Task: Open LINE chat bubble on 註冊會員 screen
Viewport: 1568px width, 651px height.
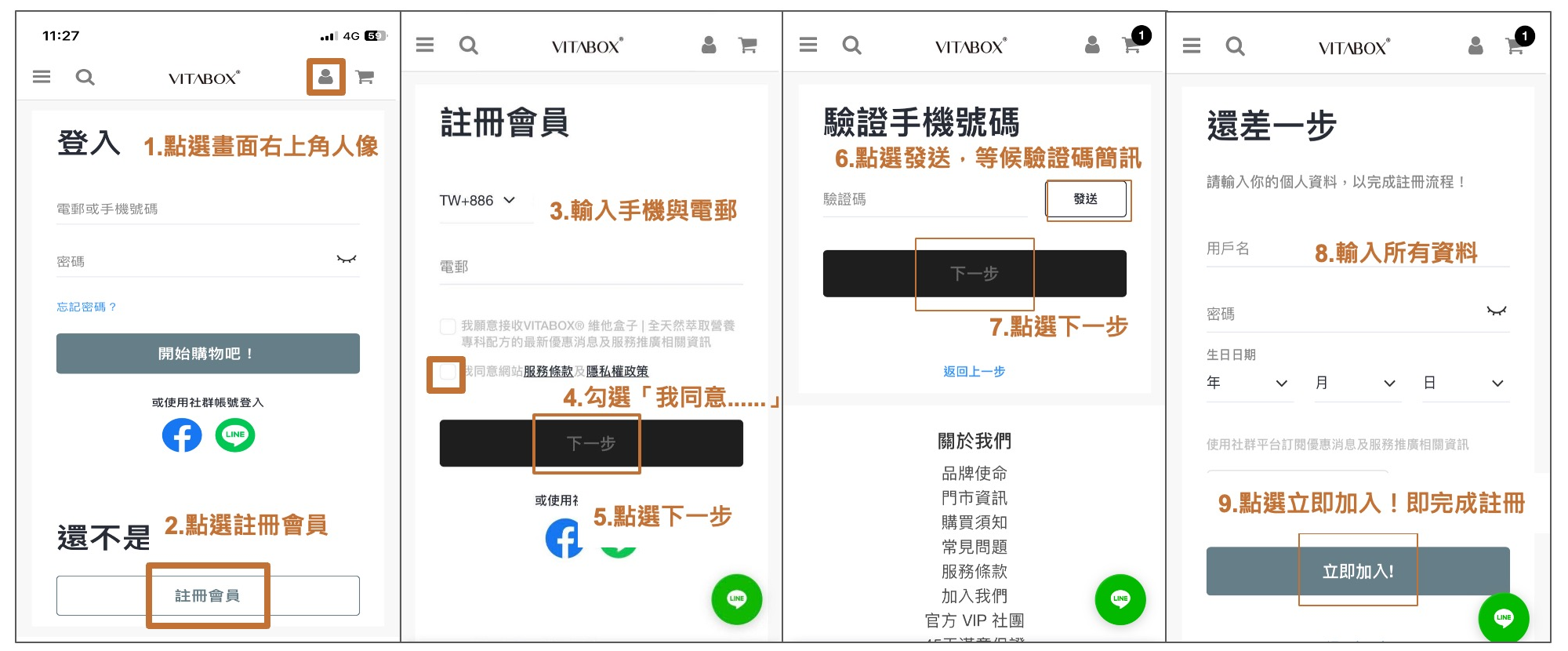Action: (x=737, y=599)
